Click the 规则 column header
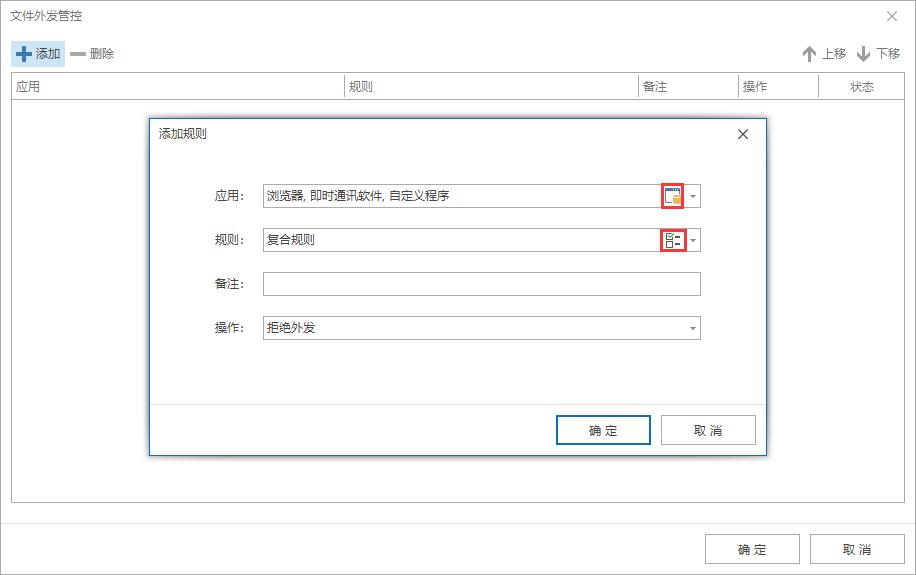This screenshot has width=916, height=575. [x=490, y=87]
